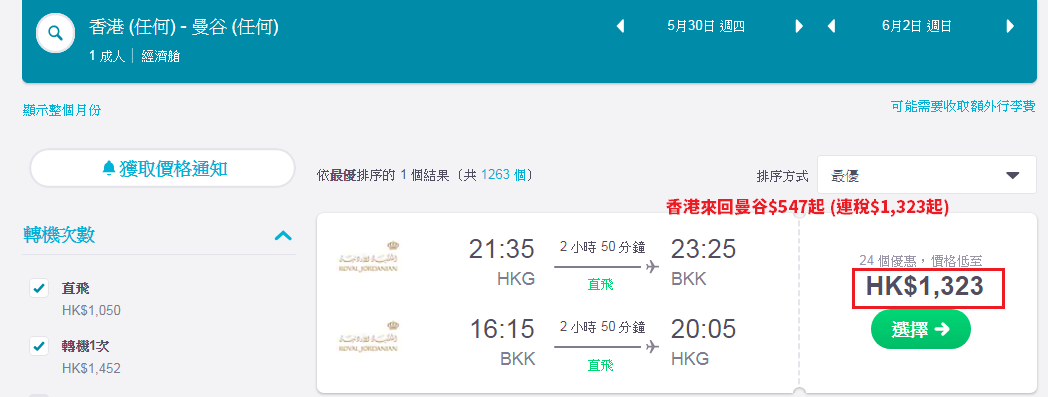
Task: Uncheck the 直飛 direct flight checkbox
Action: click(39, 288)
